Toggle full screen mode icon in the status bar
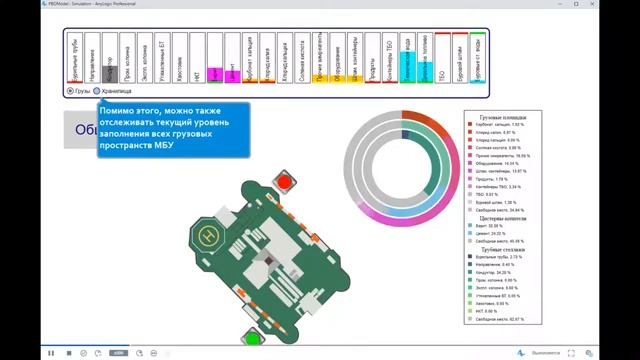The width and height of the screenshot is (640, 360). pos(571,353)
